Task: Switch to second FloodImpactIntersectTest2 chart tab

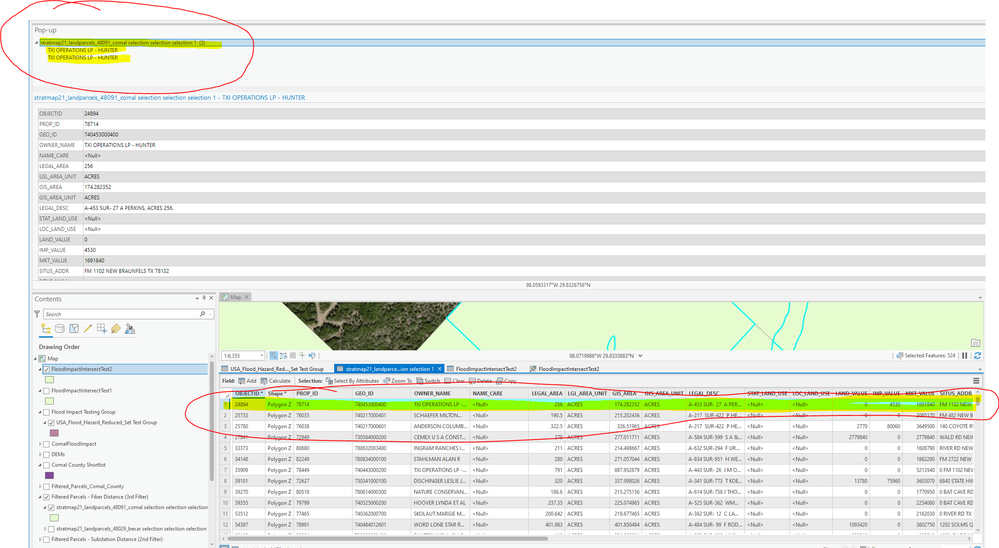Action: coord(564,369)
